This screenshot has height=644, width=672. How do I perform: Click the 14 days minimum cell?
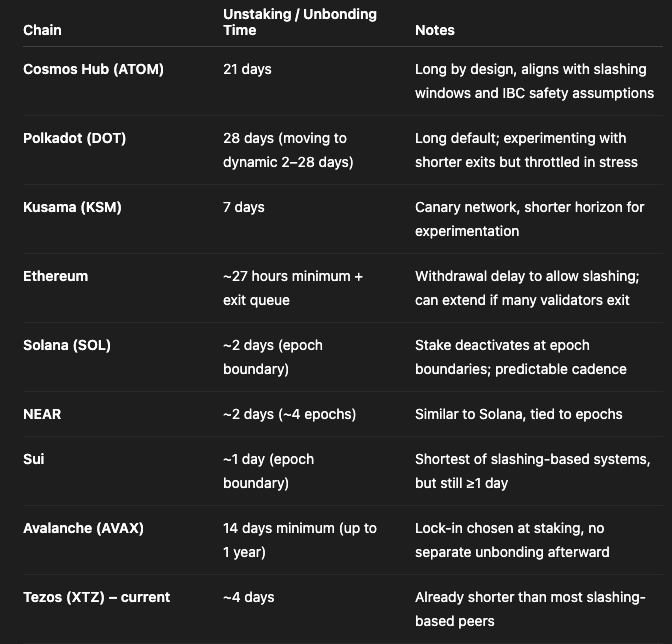coord(299,540)
